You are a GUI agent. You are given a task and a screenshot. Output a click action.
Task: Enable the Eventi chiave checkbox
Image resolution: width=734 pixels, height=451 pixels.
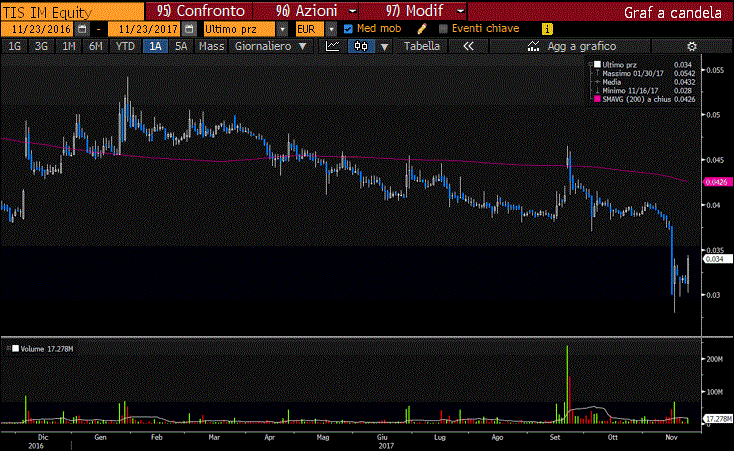(x=443, y=29)
